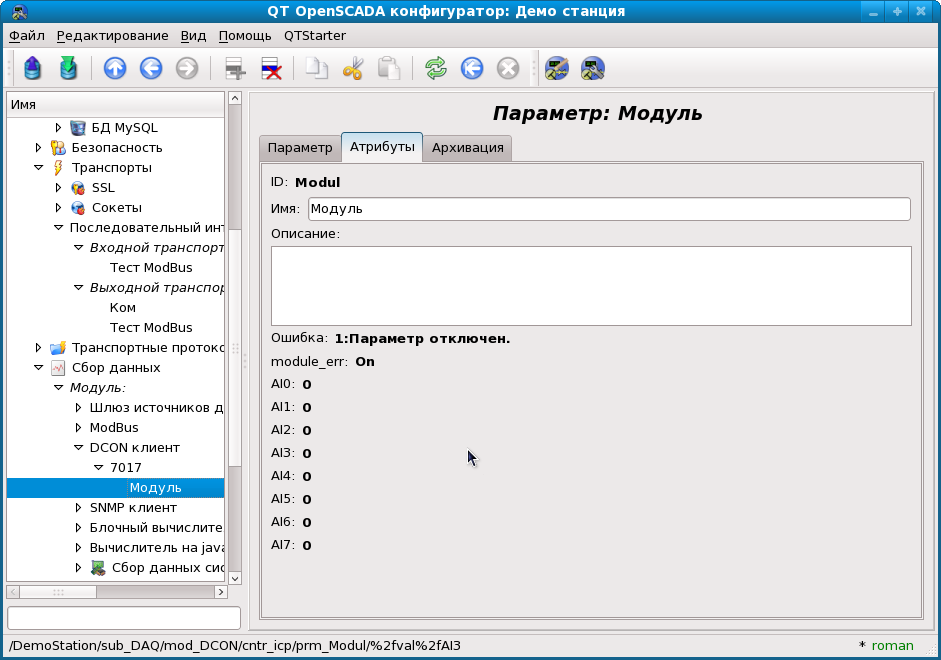
Task: Click the first wrench manual icon in toolbar
Action: coord(557,68)
